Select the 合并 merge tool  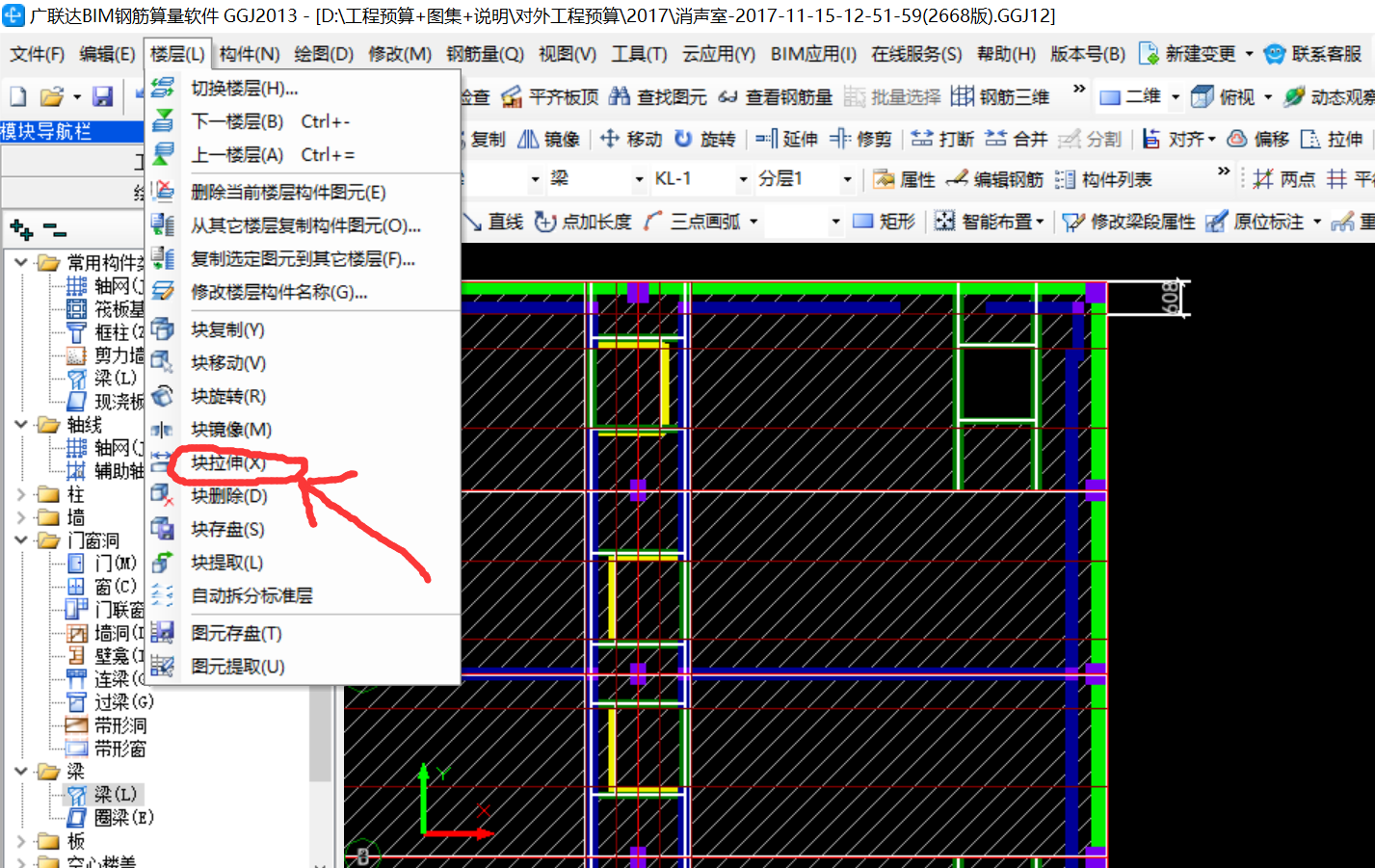click(x=1017, y=139)
